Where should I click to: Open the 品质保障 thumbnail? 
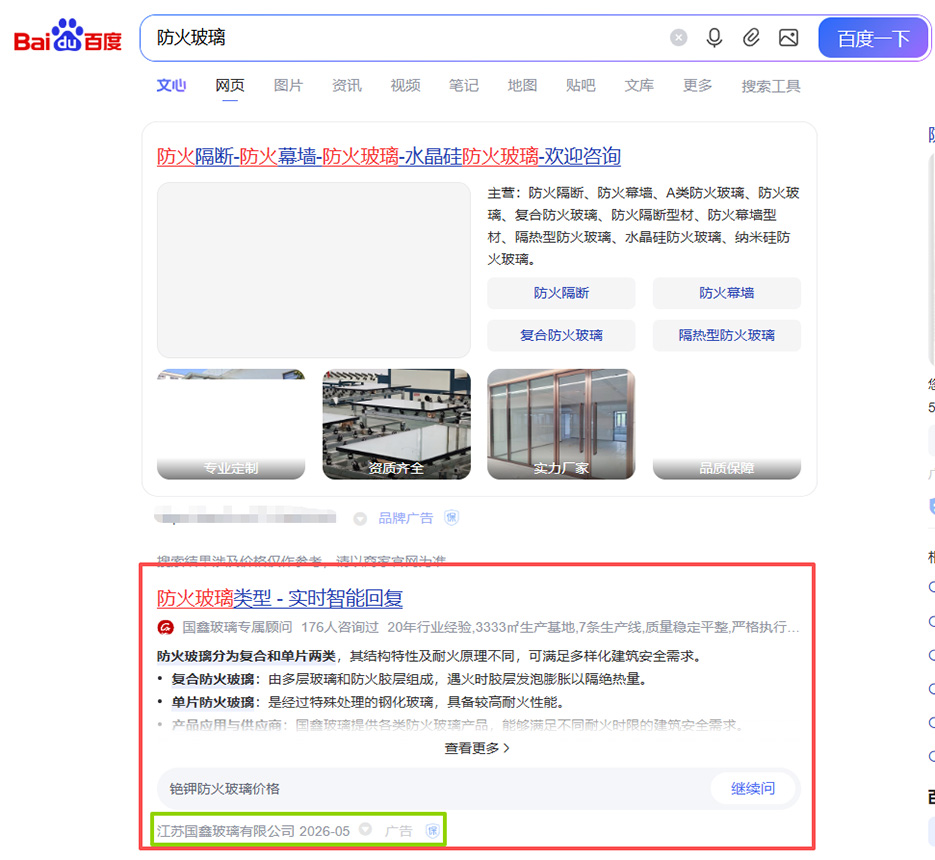(727, 424)
